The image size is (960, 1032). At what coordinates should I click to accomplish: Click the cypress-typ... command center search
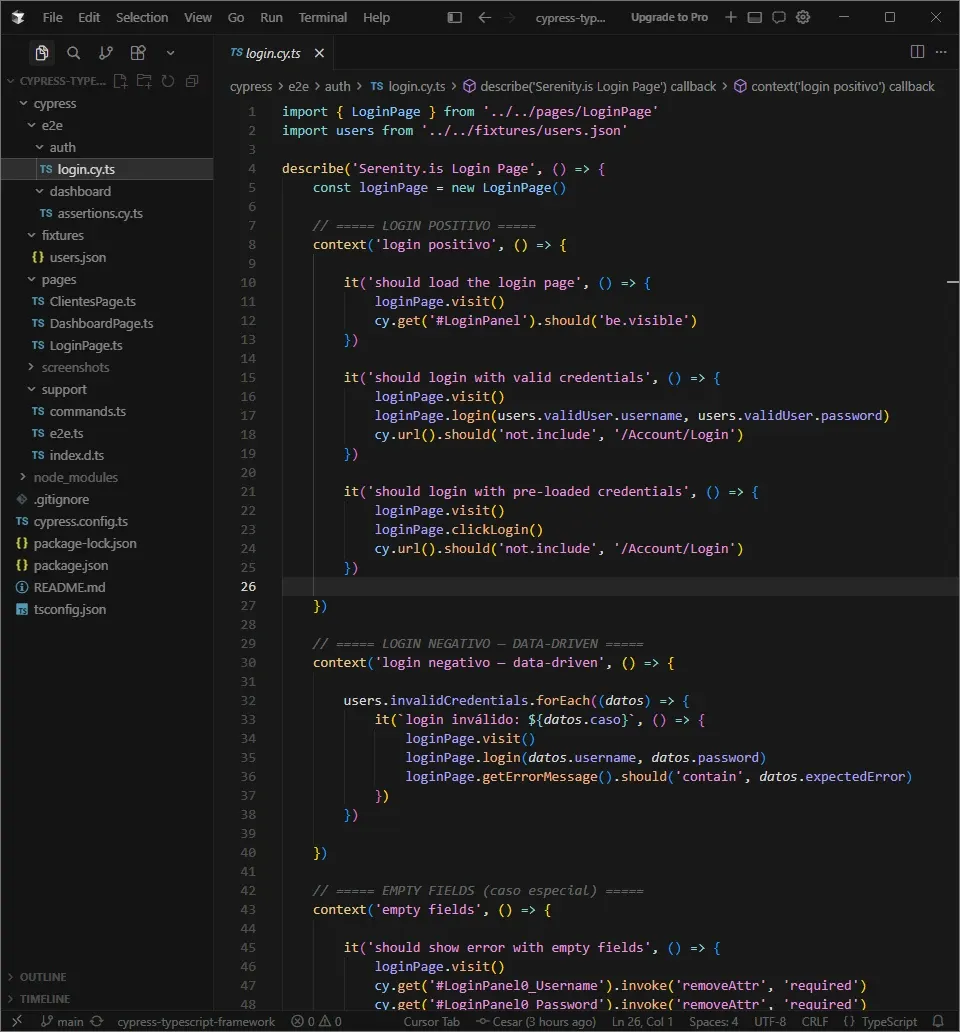(570, 18)
